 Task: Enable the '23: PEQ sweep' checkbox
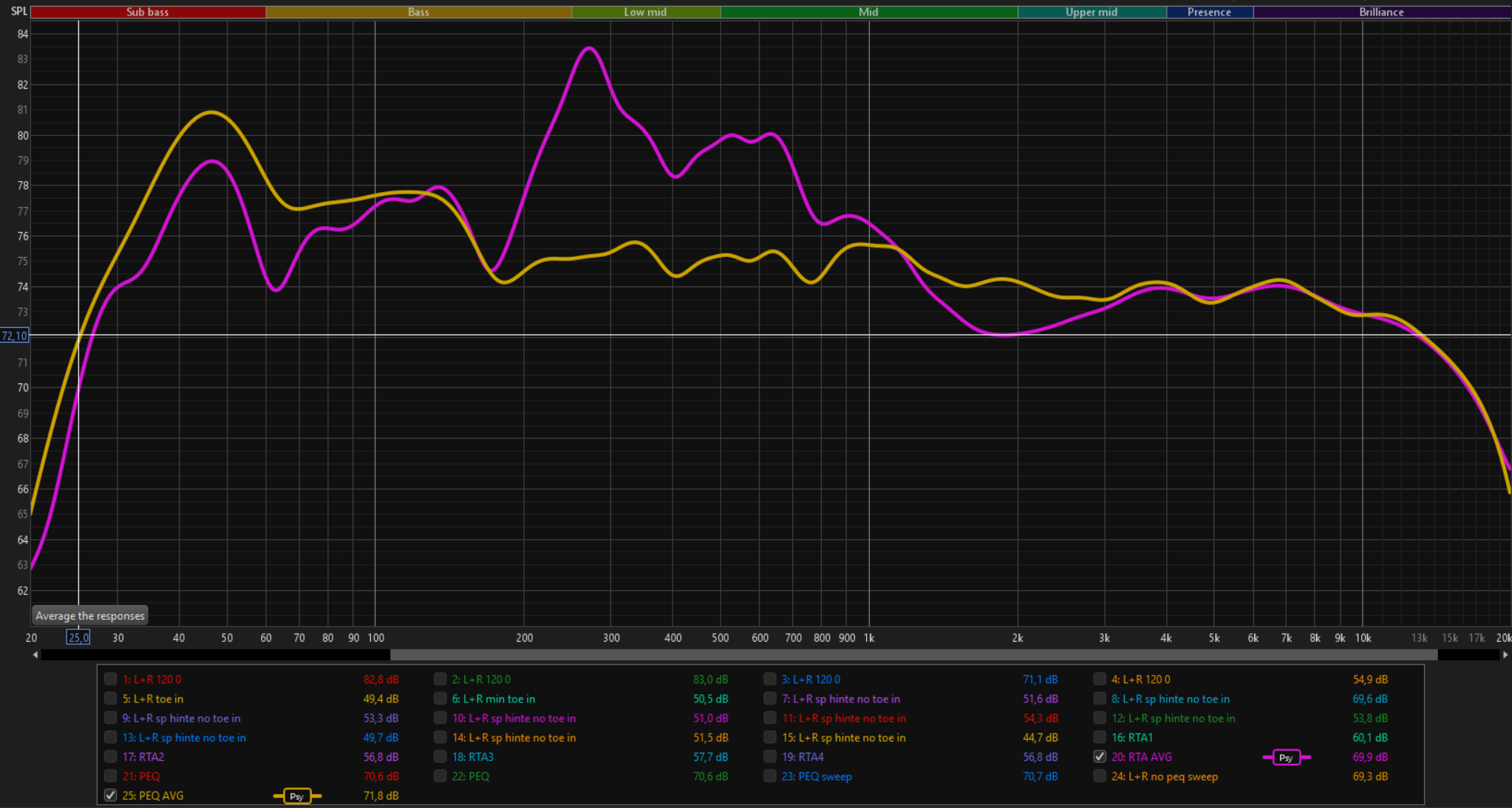pos(769,776)
